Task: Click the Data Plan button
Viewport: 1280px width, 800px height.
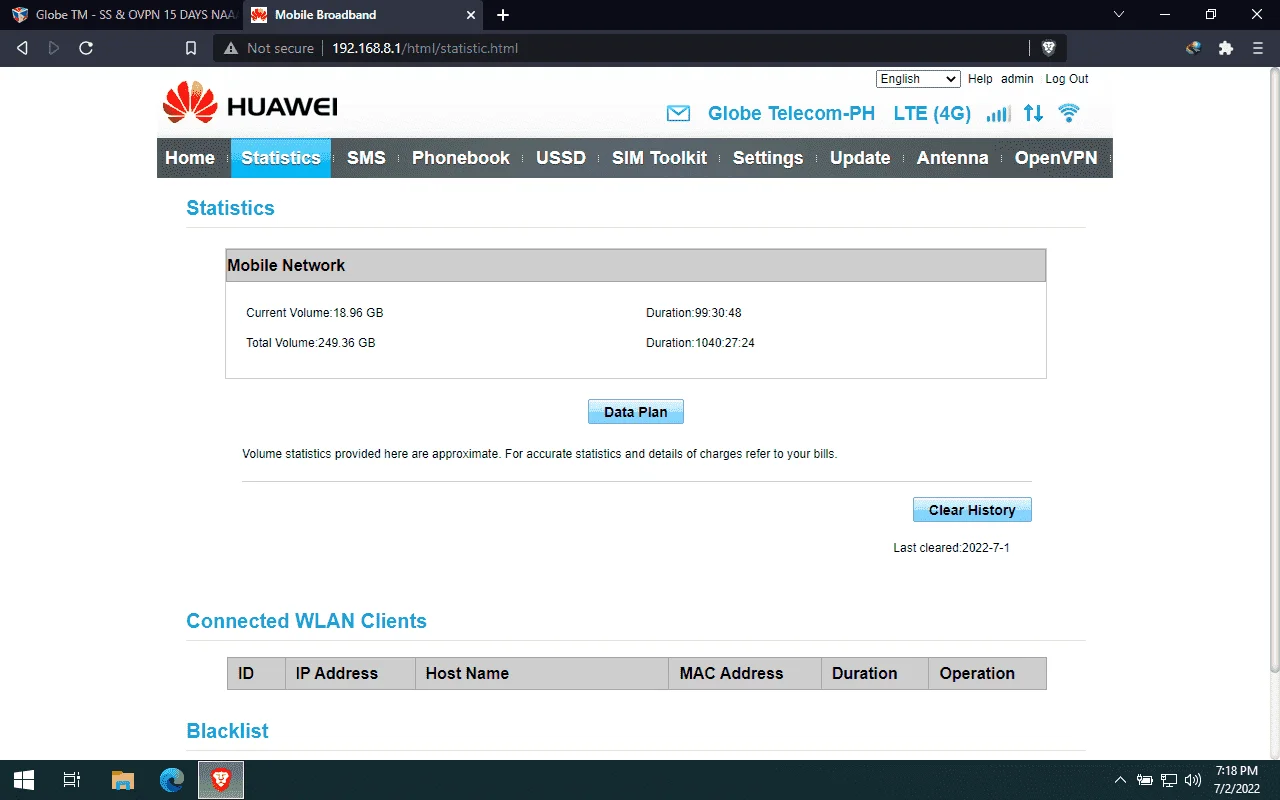Action: pos(636,412)
